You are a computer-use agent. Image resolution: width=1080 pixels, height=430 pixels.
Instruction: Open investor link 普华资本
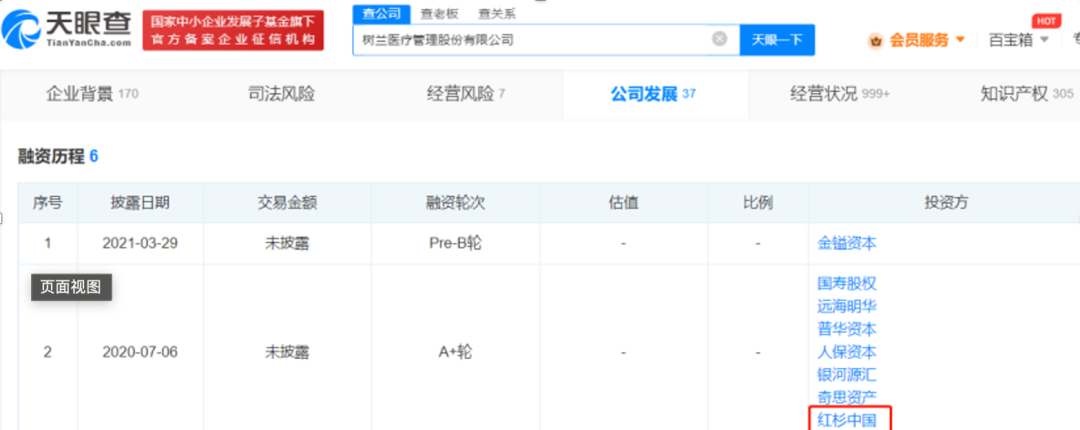pos(847,329)
